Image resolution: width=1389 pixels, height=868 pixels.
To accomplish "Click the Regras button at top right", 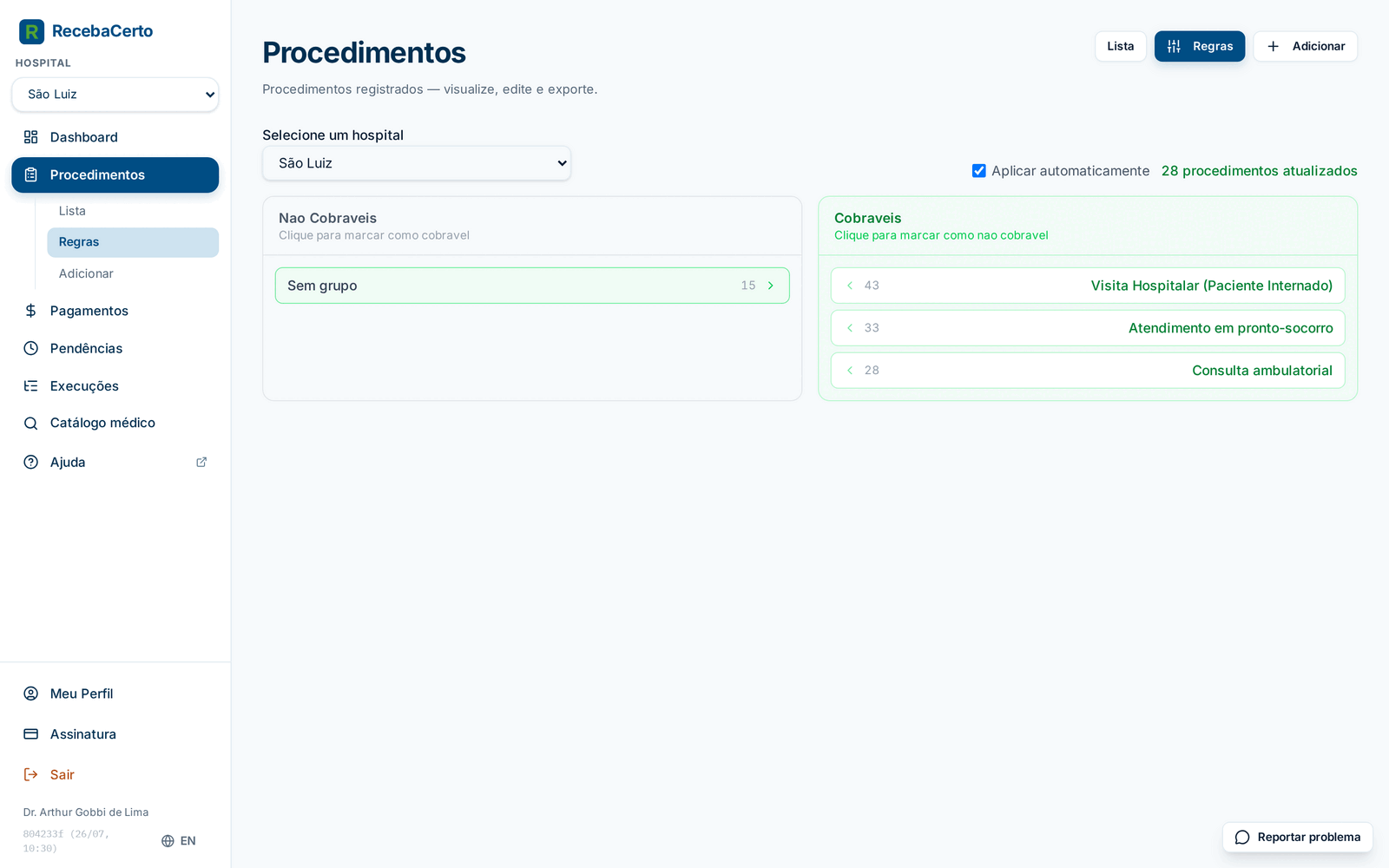I will [x=1200, y=46].
